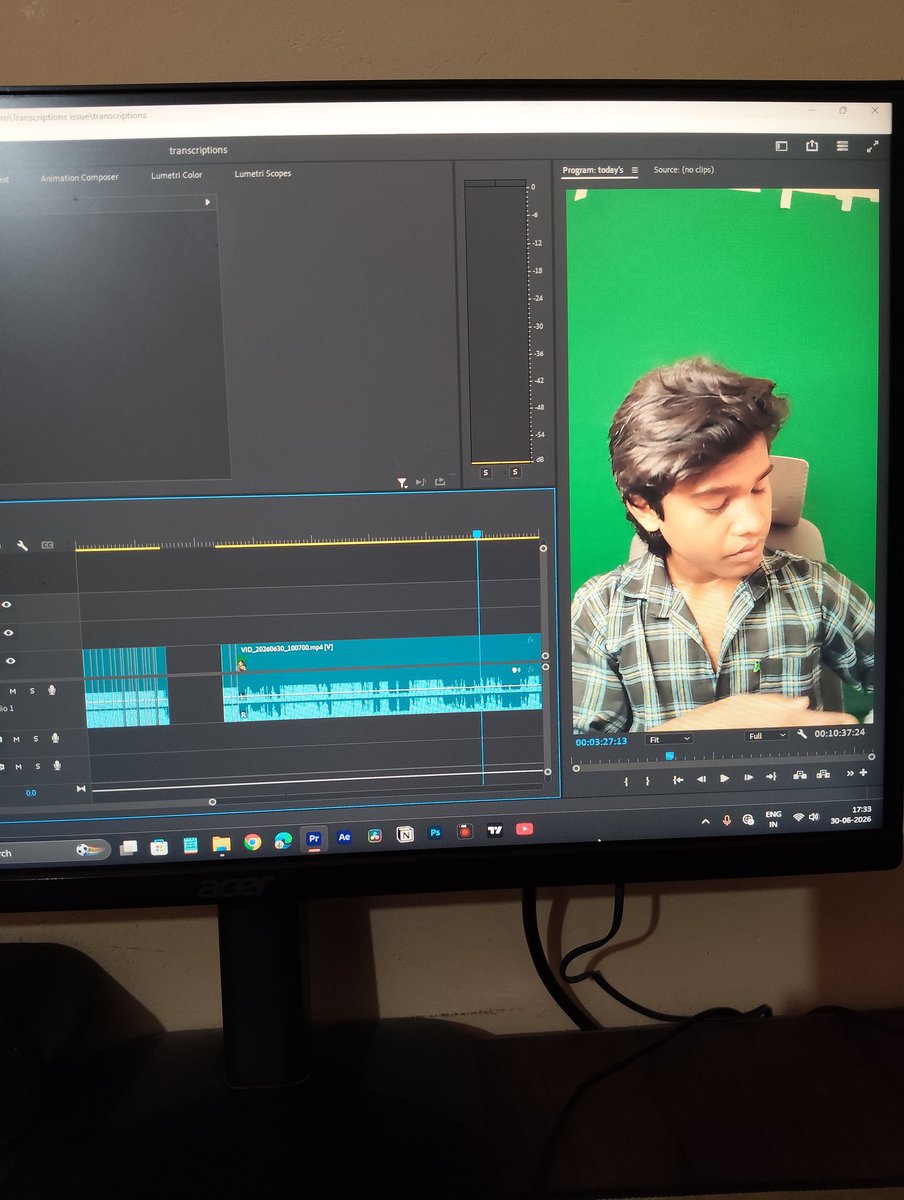Click the Lift button in Program monitor

800,775
